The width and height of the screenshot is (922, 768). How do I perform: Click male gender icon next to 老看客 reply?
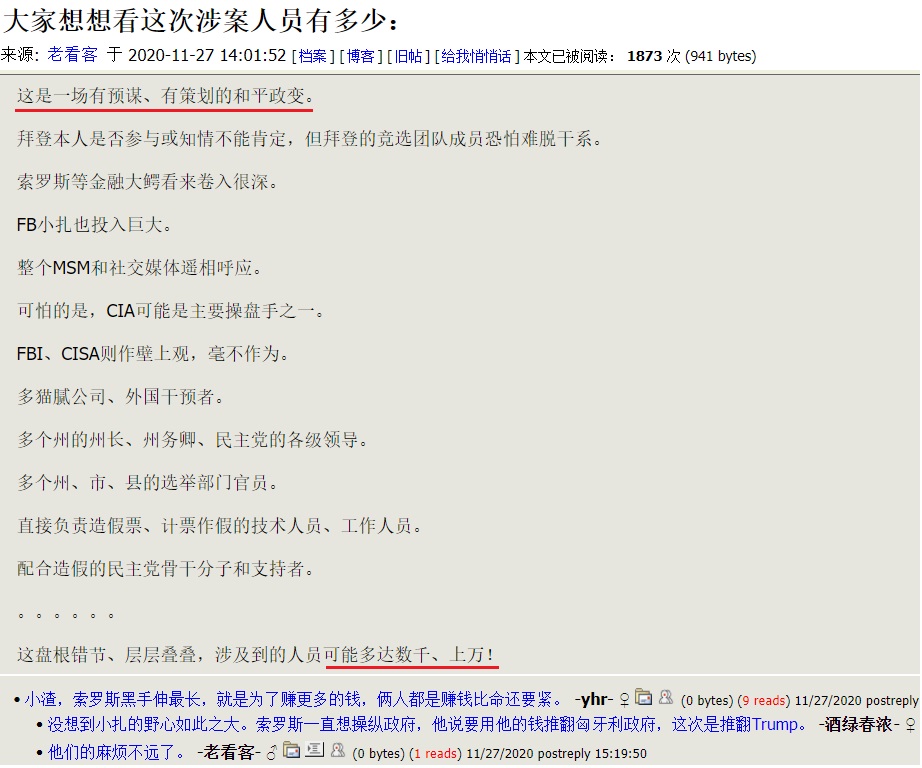coord(272,752)
